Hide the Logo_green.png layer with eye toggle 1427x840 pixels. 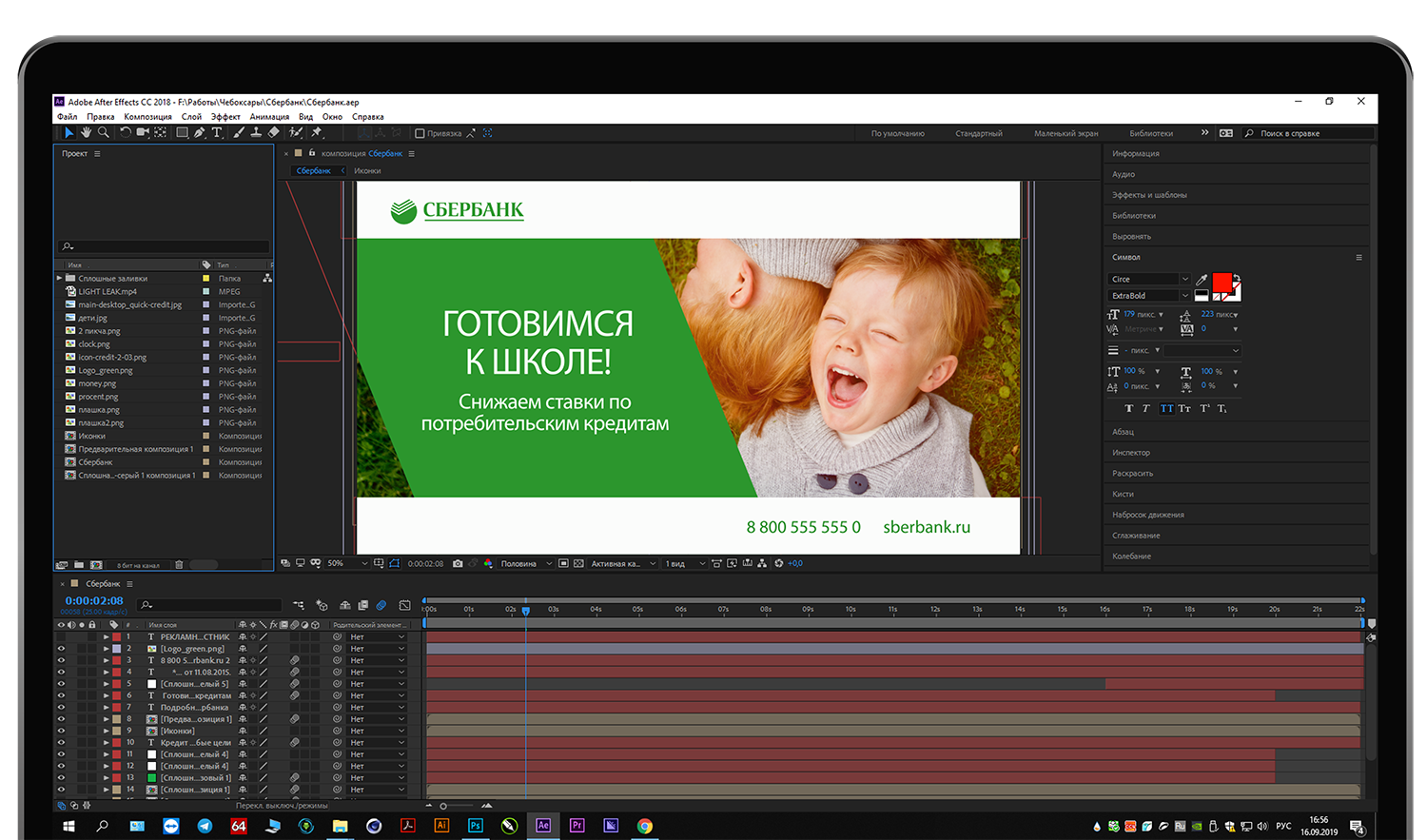click(62, 649)
